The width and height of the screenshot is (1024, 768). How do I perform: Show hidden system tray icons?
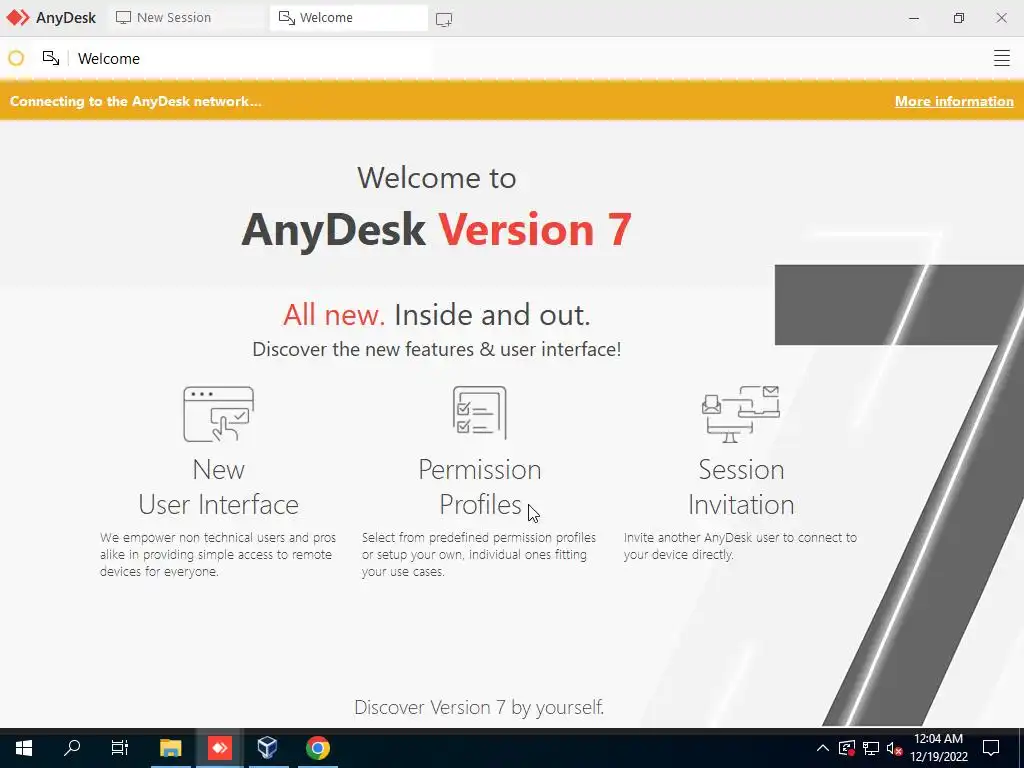click(x=823, y=748)
